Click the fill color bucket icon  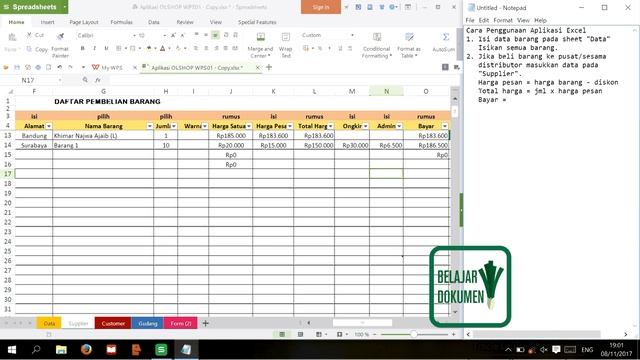pos(149,48)
